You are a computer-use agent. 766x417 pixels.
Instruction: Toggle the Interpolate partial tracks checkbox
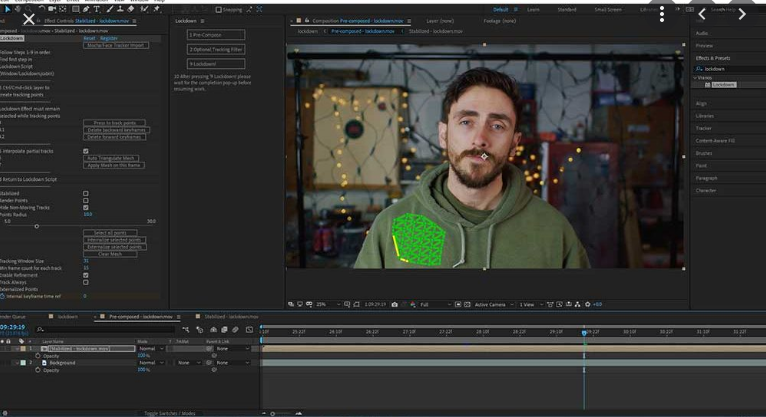coord(86,151)
